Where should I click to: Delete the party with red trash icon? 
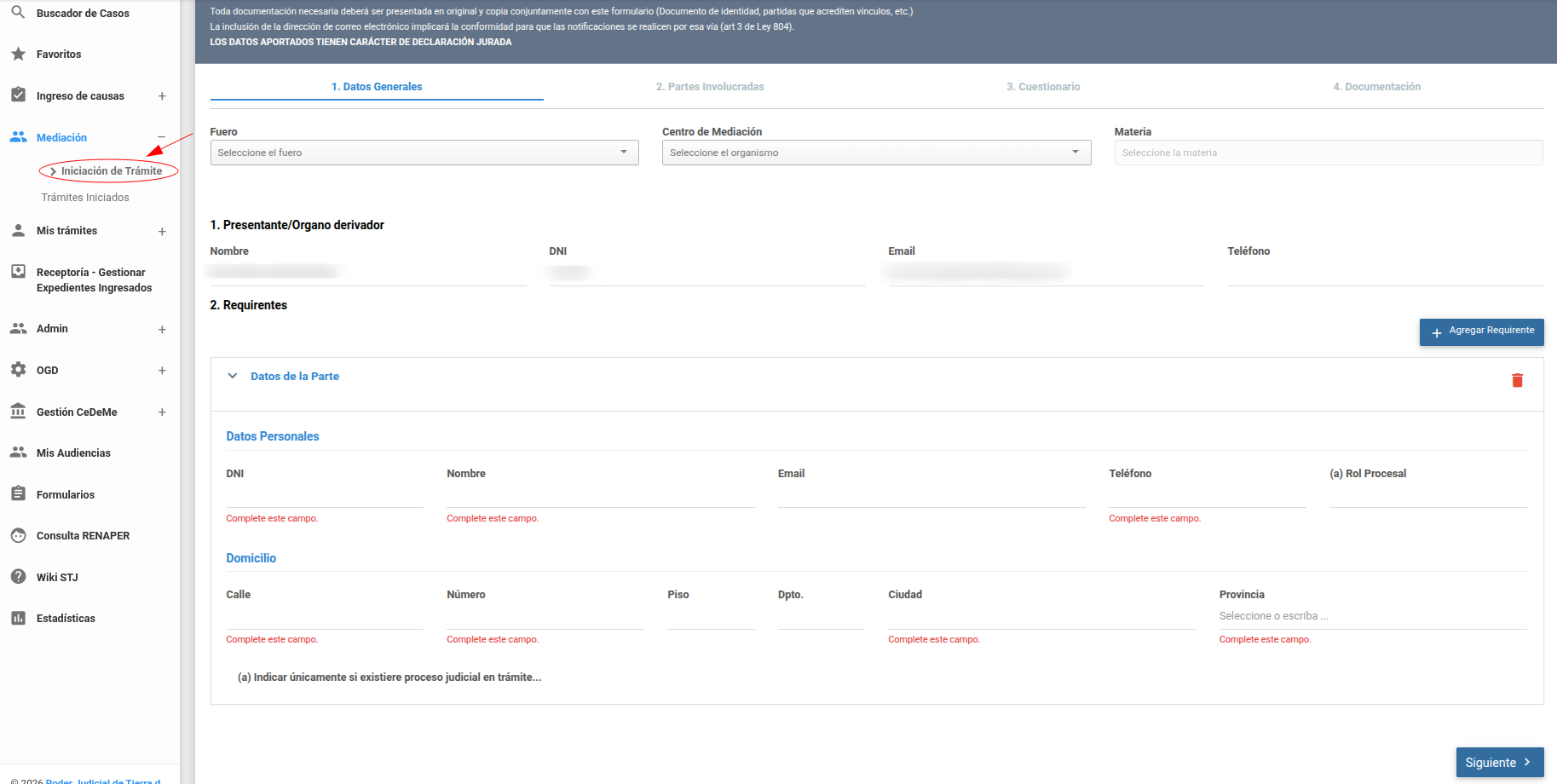click(1517, 380)
